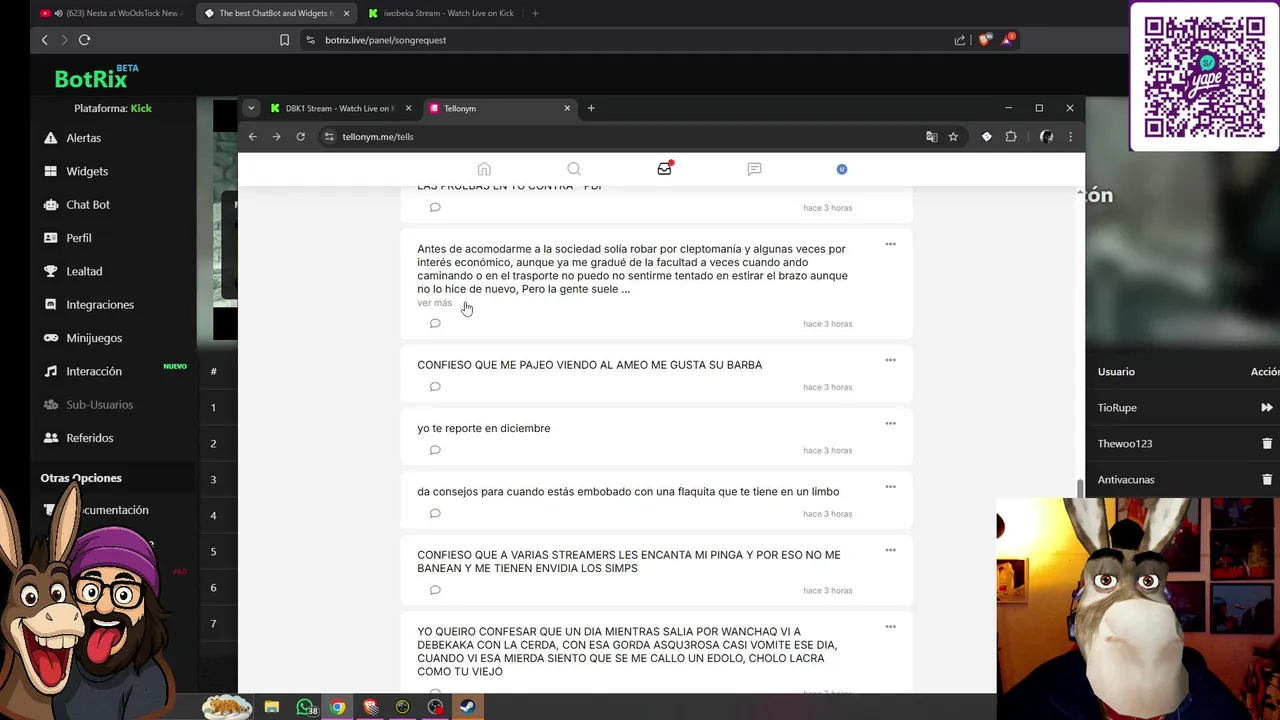Open File Explorer from the taskbar

(271, 707)
